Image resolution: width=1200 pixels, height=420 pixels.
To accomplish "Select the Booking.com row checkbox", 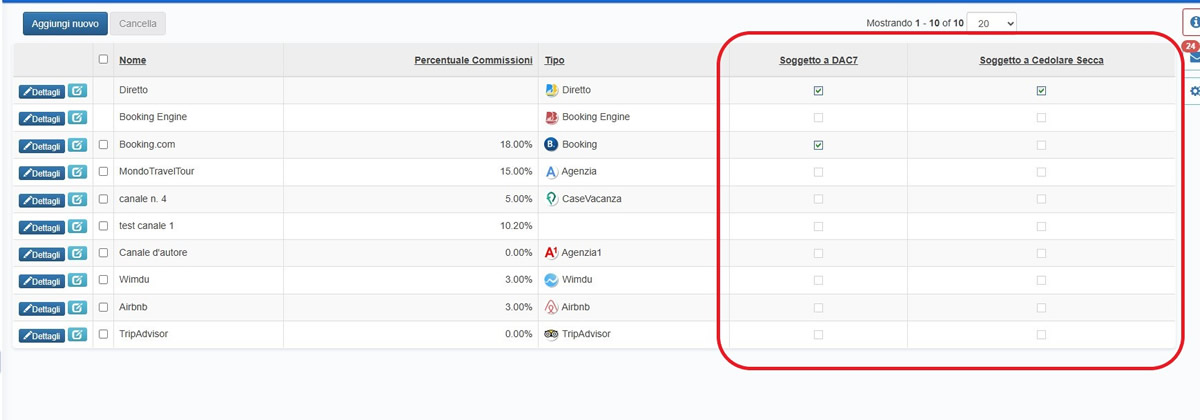I will pos(103,145).
